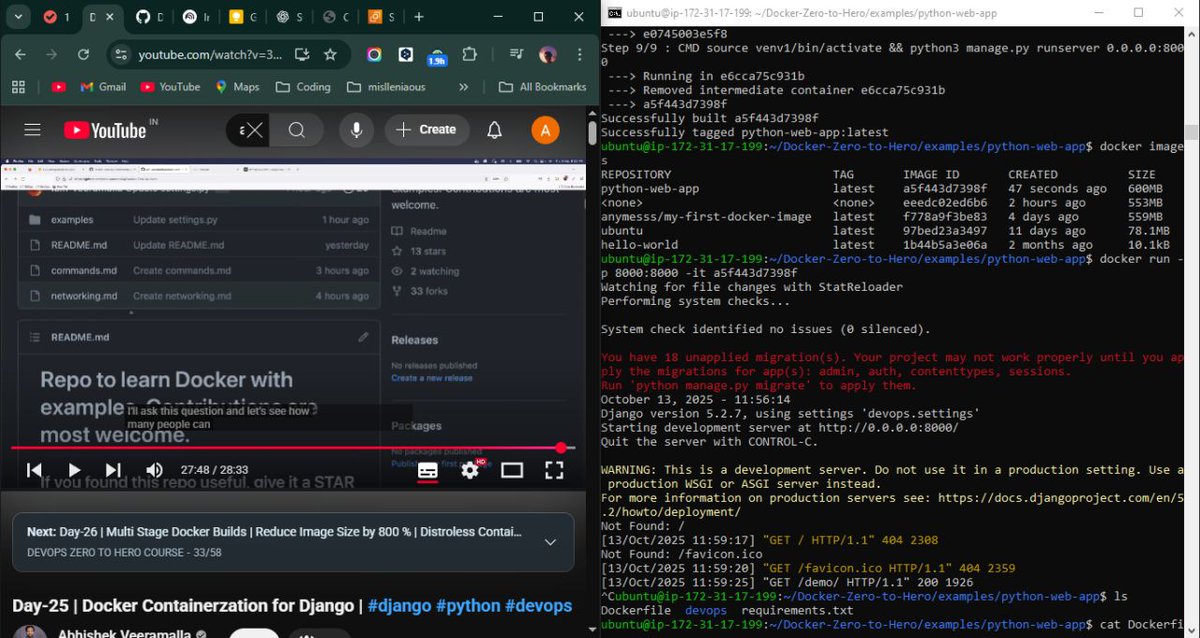Open the mislleniaous bookmarks folder

coord(385,87)
